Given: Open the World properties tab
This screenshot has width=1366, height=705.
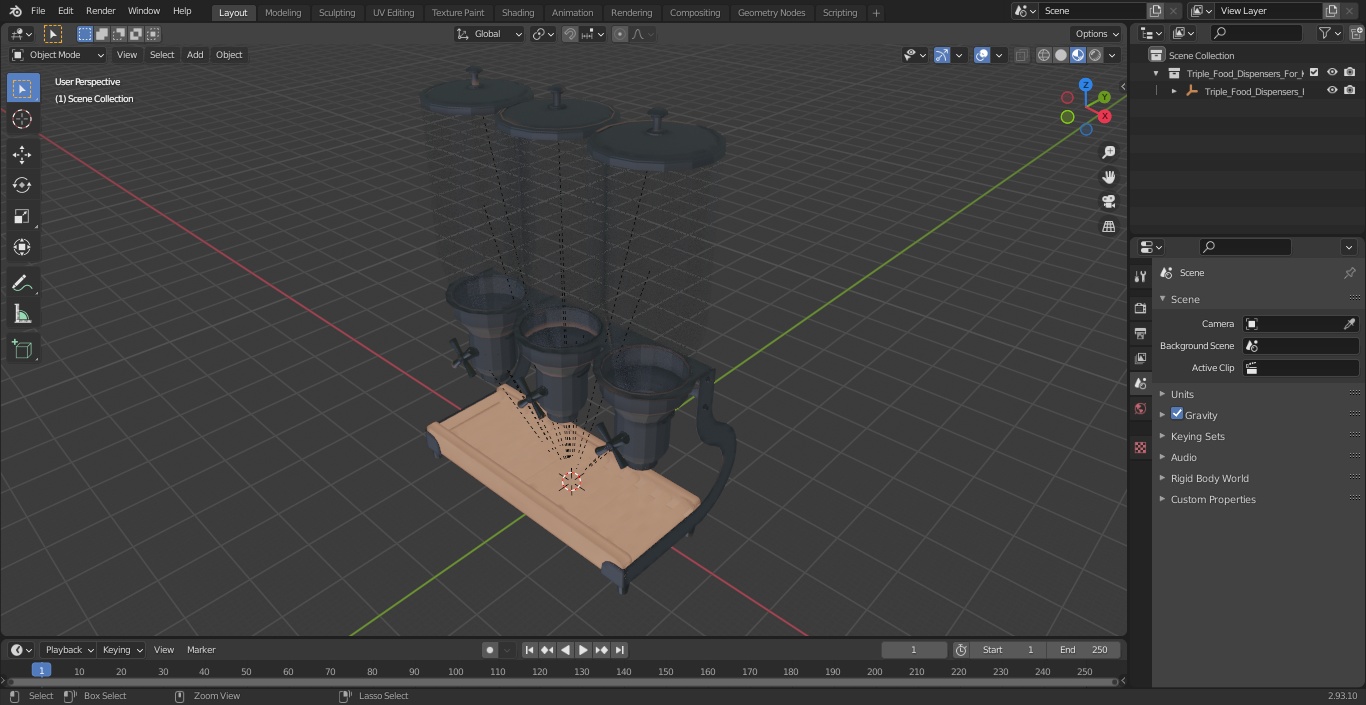Looking at the screenshot, I should pos(1140,408).
